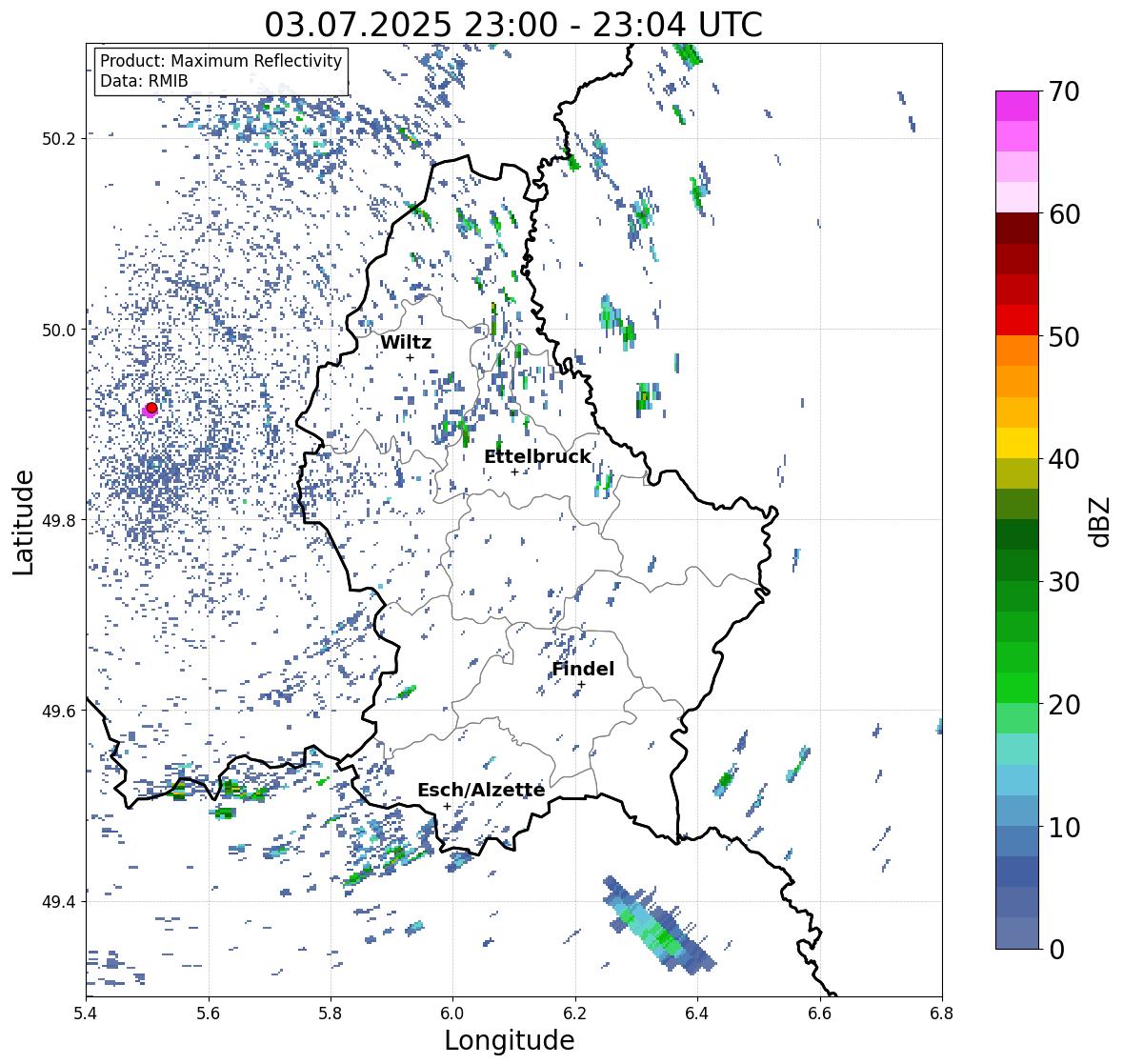Image resolution: width=1123 pixels, height=1064 pixels.
Task: Click the 6.0 longitude tick label
Action: [x=452, y=1014]
